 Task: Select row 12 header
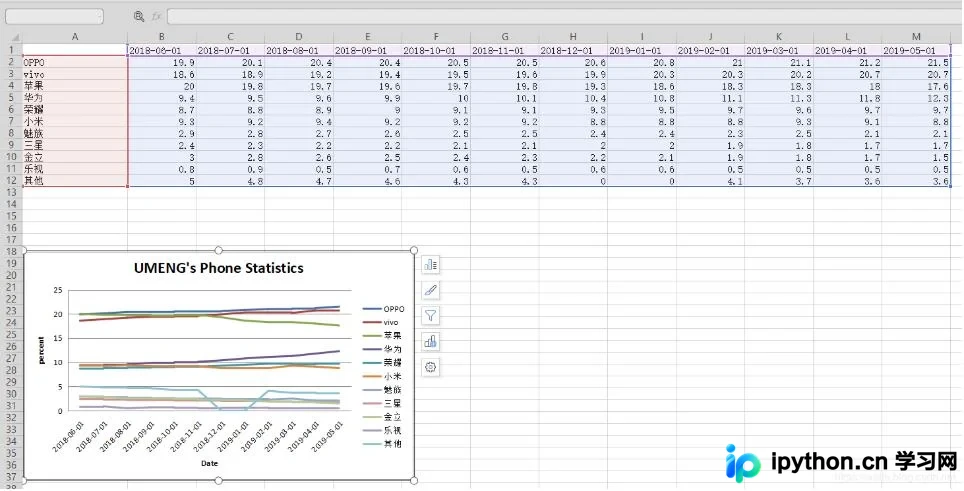(x=11, y=181)
